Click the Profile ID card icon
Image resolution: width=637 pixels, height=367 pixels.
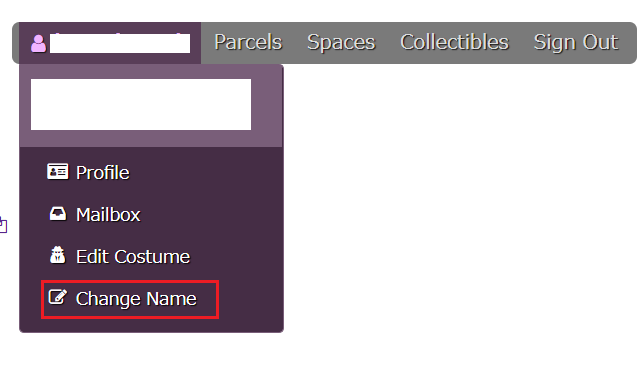pos(57,172)
